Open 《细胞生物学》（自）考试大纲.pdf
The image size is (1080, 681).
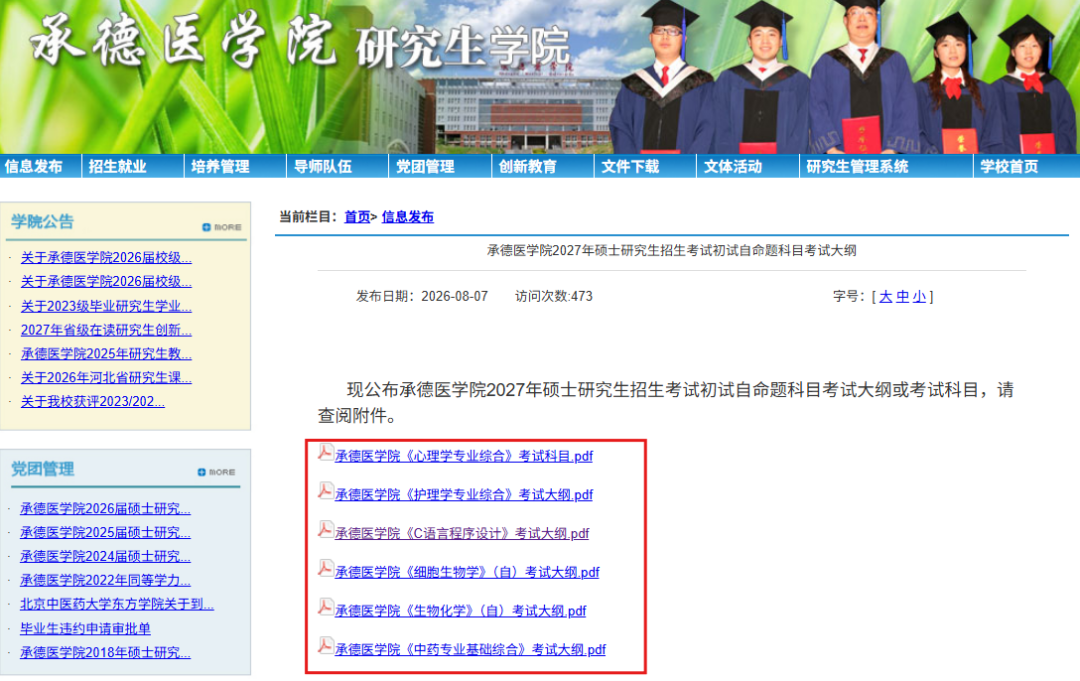coord(467,572)
